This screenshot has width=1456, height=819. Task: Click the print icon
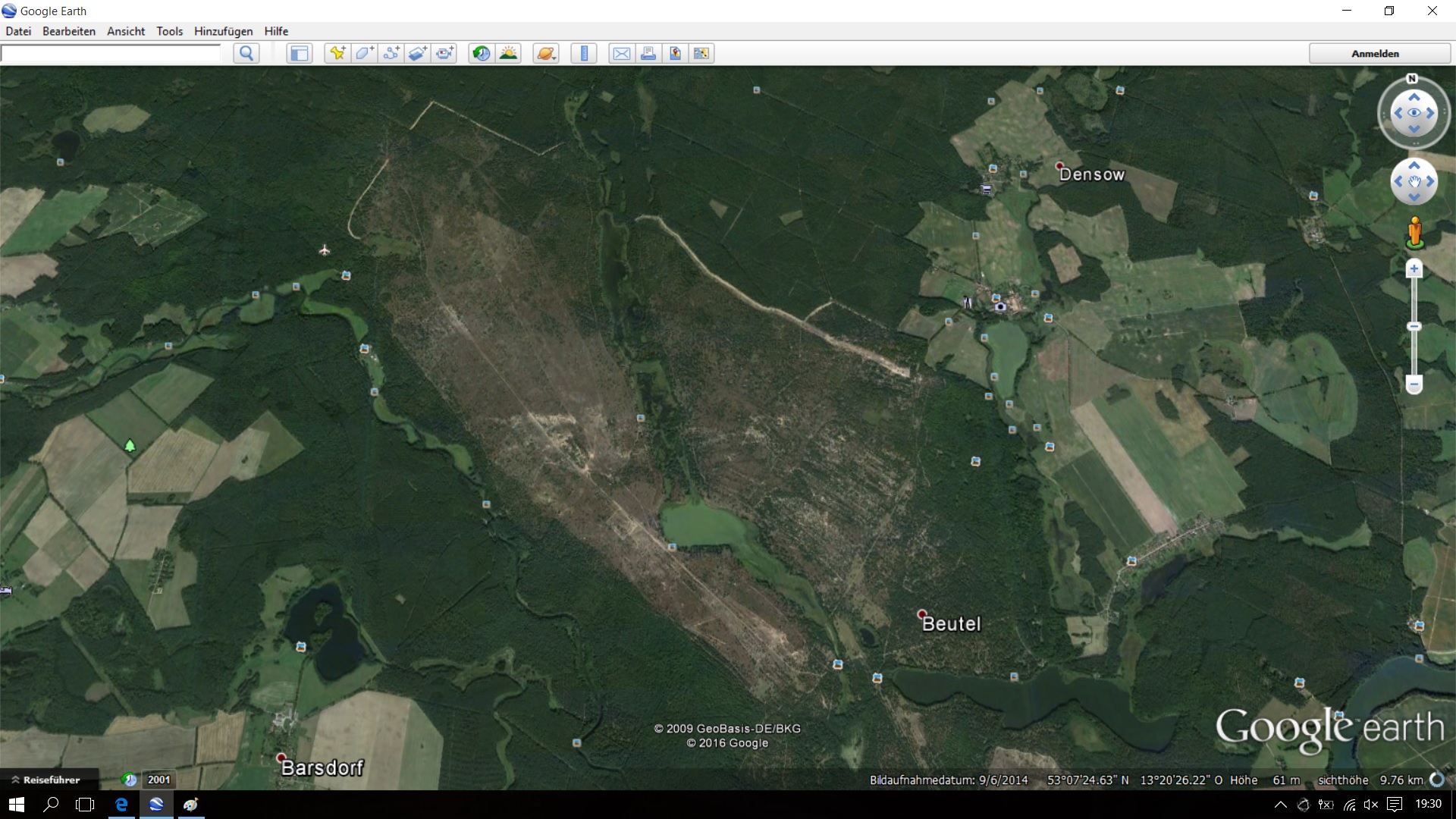click(x=648, y=53)
